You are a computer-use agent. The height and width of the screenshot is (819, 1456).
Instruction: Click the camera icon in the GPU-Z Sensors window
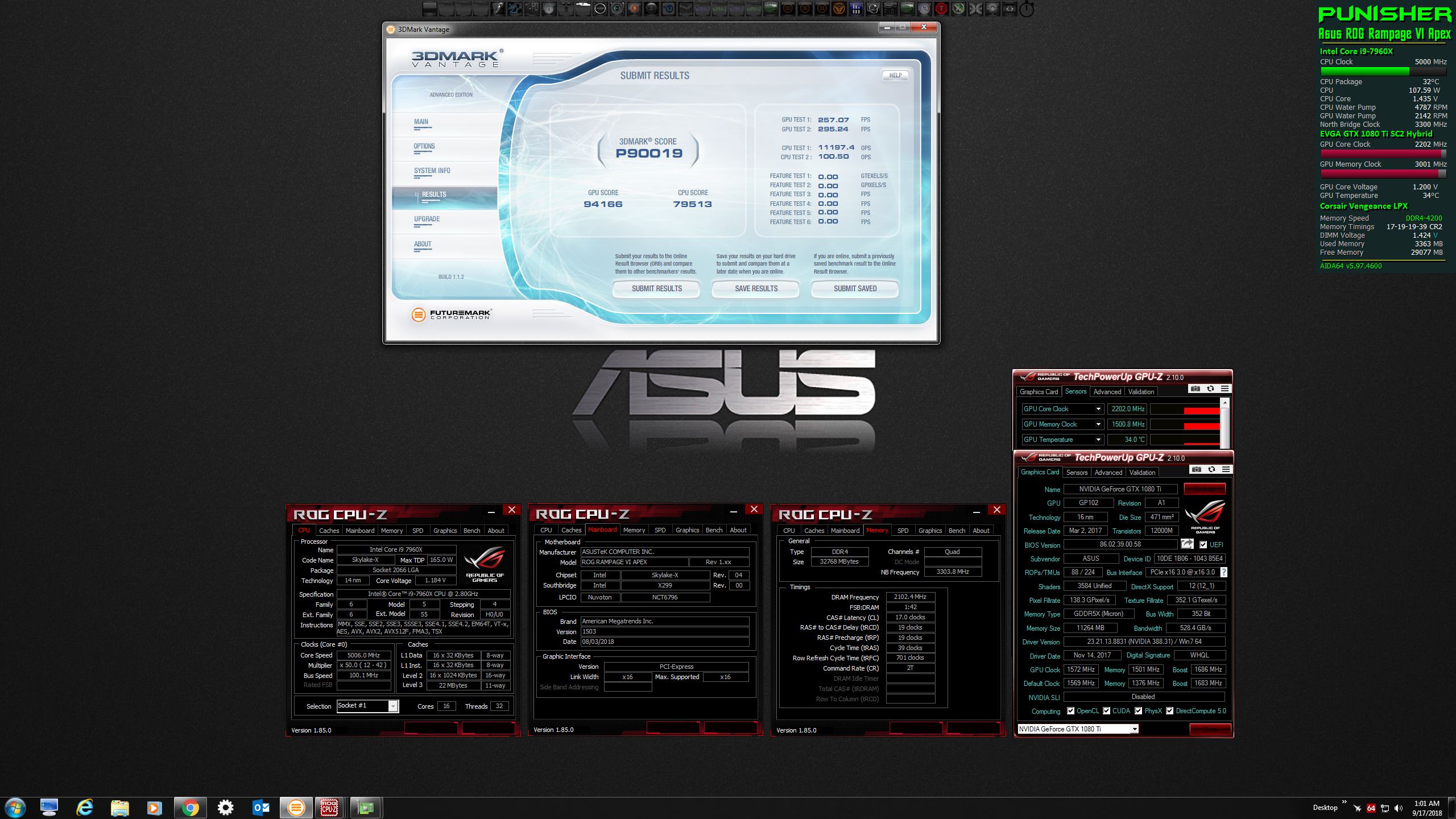coord(1196,388)
